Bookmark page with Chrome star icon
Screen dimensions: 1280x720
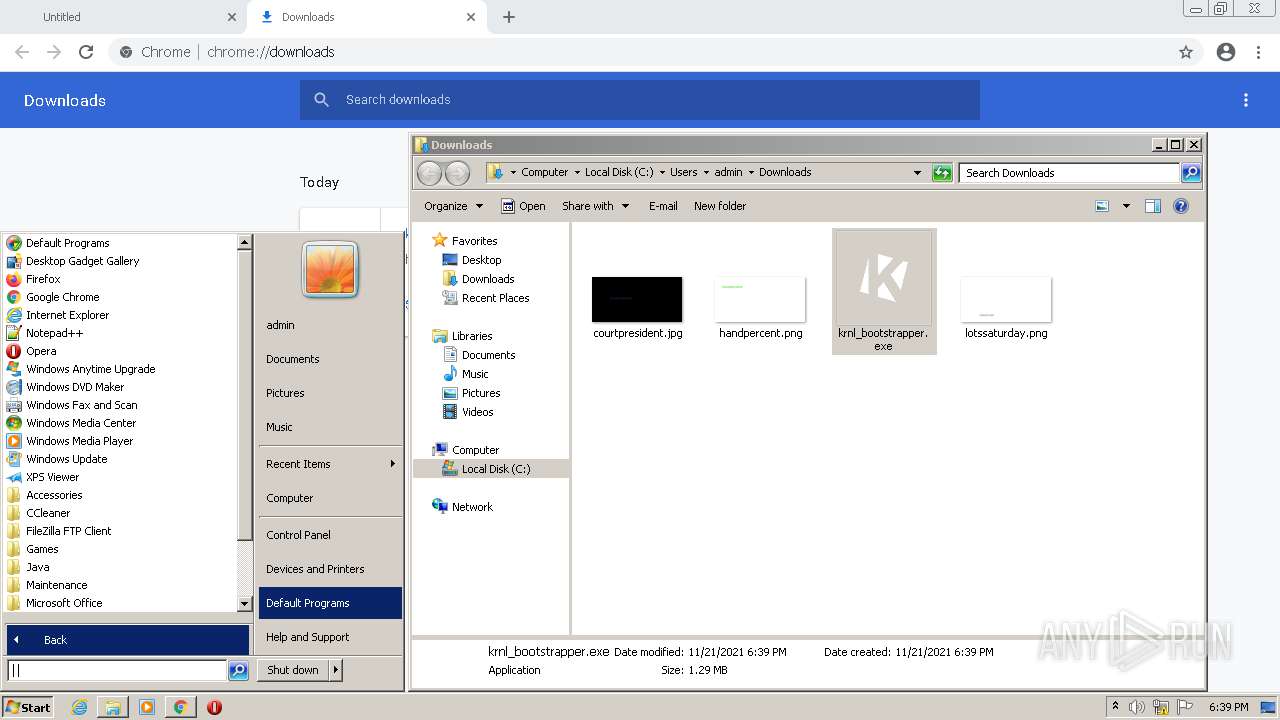pyautogui.click(x=1186, y=52)
